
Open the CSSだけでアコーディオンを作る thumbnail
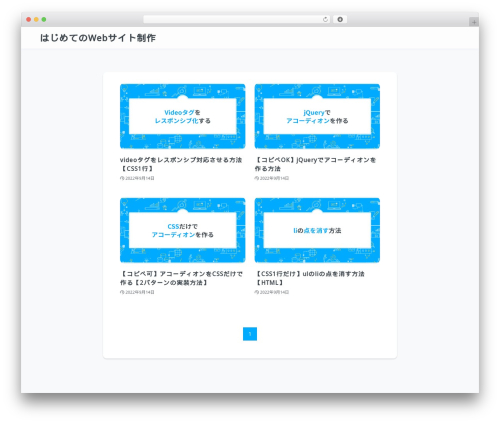pyautogui.click(x=183, y=230)
